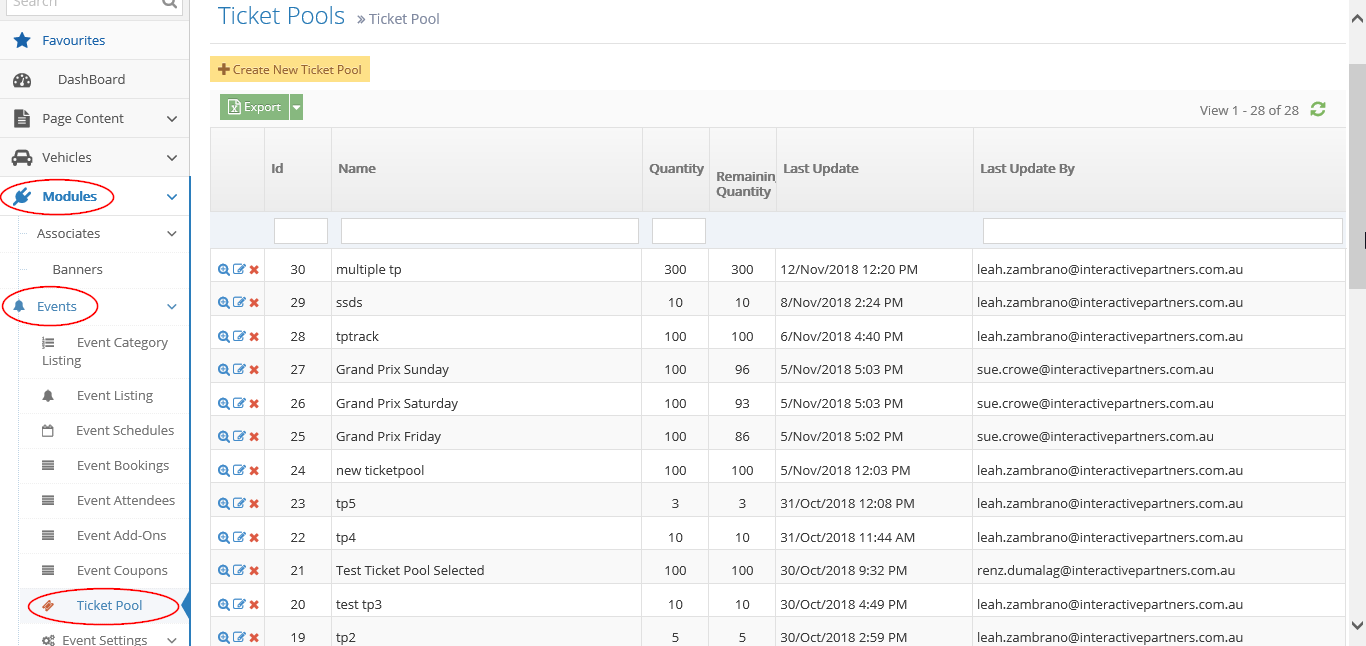Open the Export dropdown arrow
Screen dimensions: 1366x646
coord(296,107)
